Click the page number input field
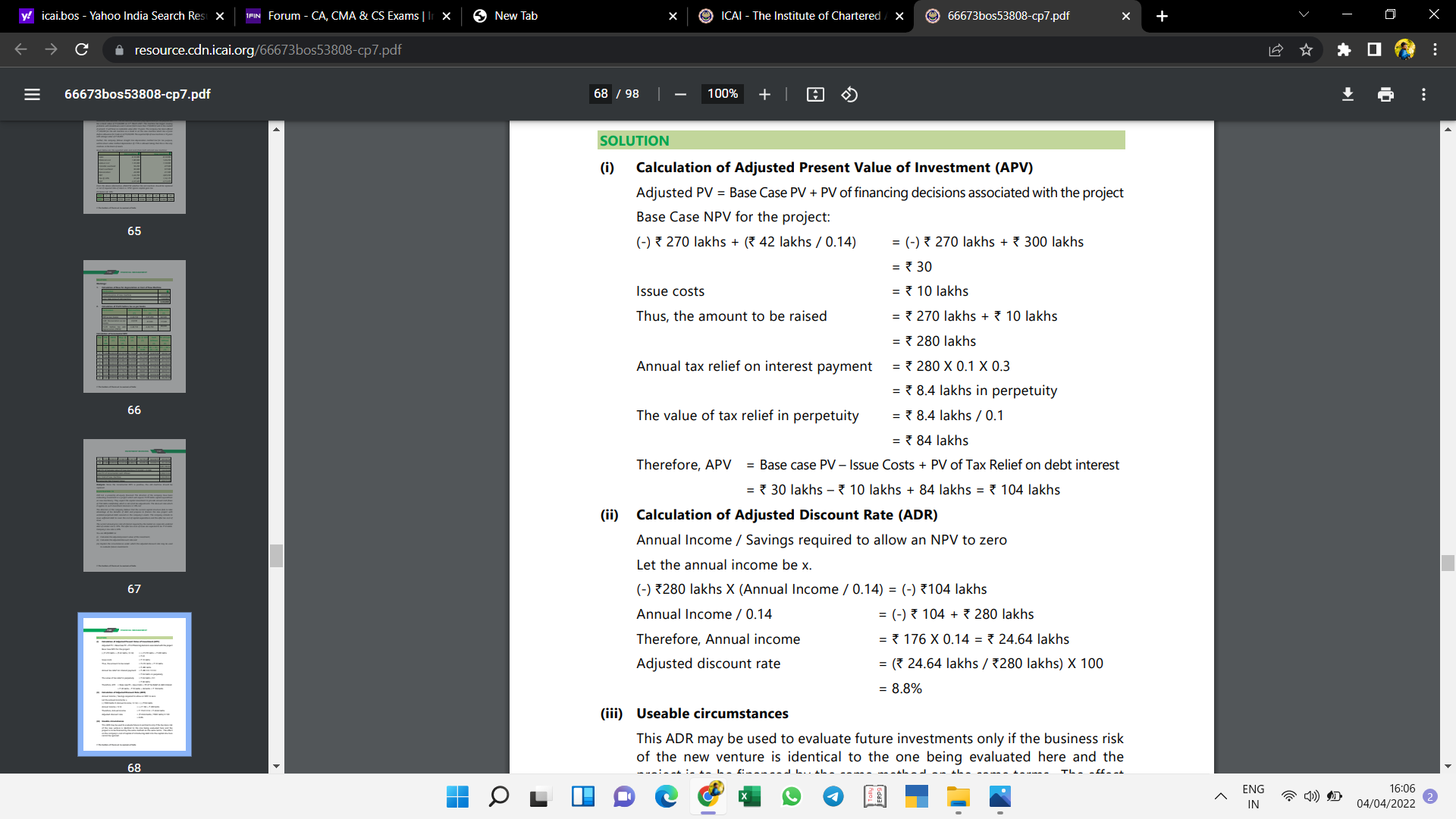Image resolution: width=1456 pixels, height=819 pixels. click(x=601, y=94)
